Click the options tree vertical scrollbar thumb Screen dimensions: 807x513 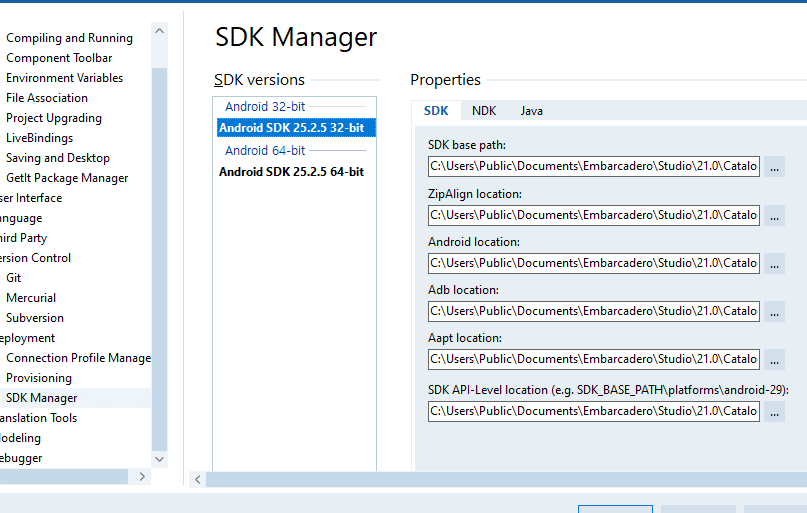pyautogui.click(x=160, y=259)
